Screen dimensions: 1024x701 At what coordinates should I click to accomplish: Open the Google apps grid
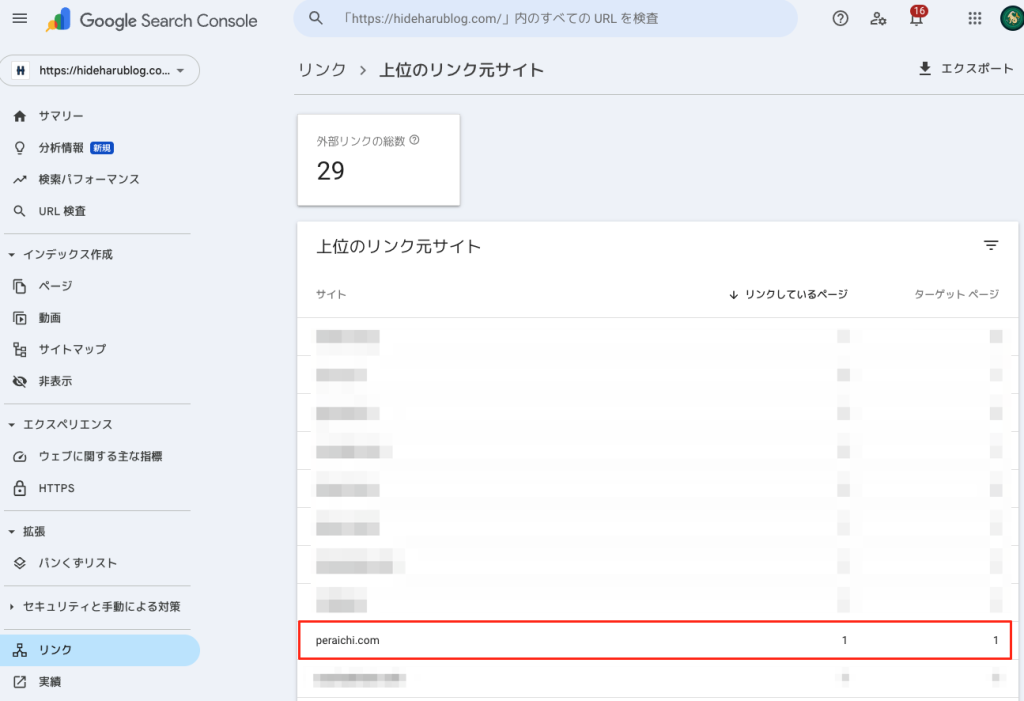pos(975,19)
